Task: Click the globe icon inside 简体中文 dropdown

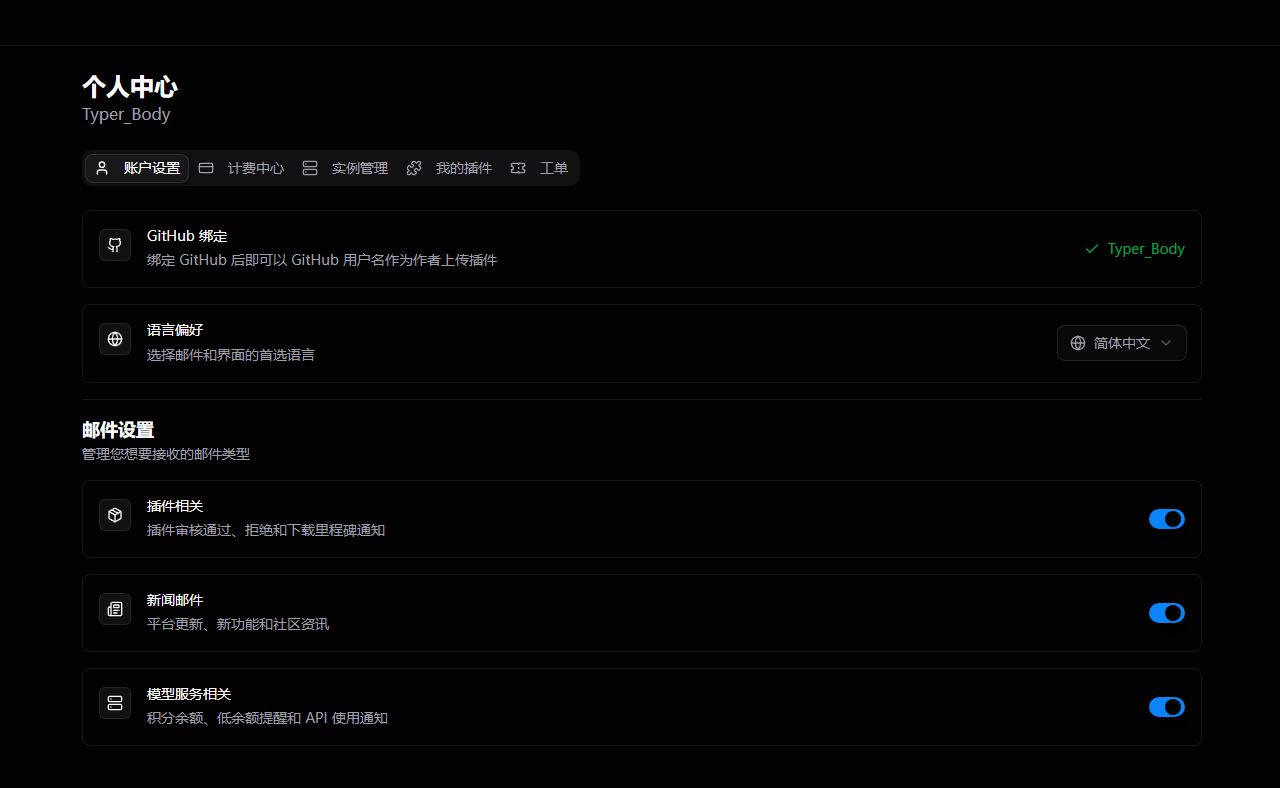Action: 1078,343
